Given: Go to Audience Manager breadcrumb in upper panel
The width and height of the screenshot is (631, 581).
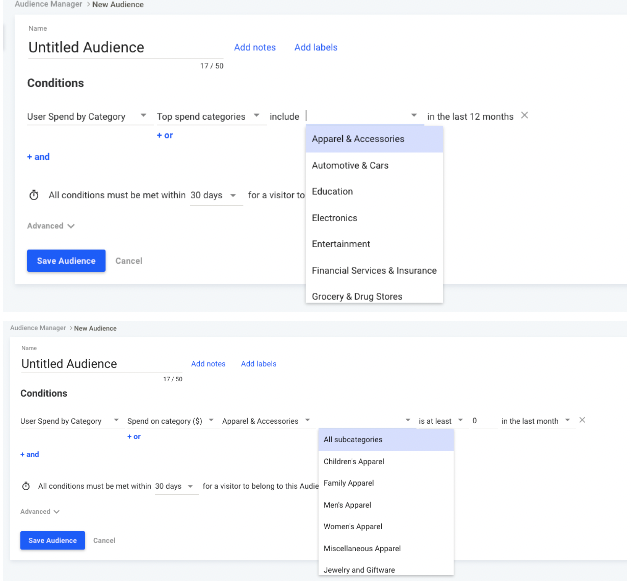Looking at the screenshot, I should tap(48, 4).
